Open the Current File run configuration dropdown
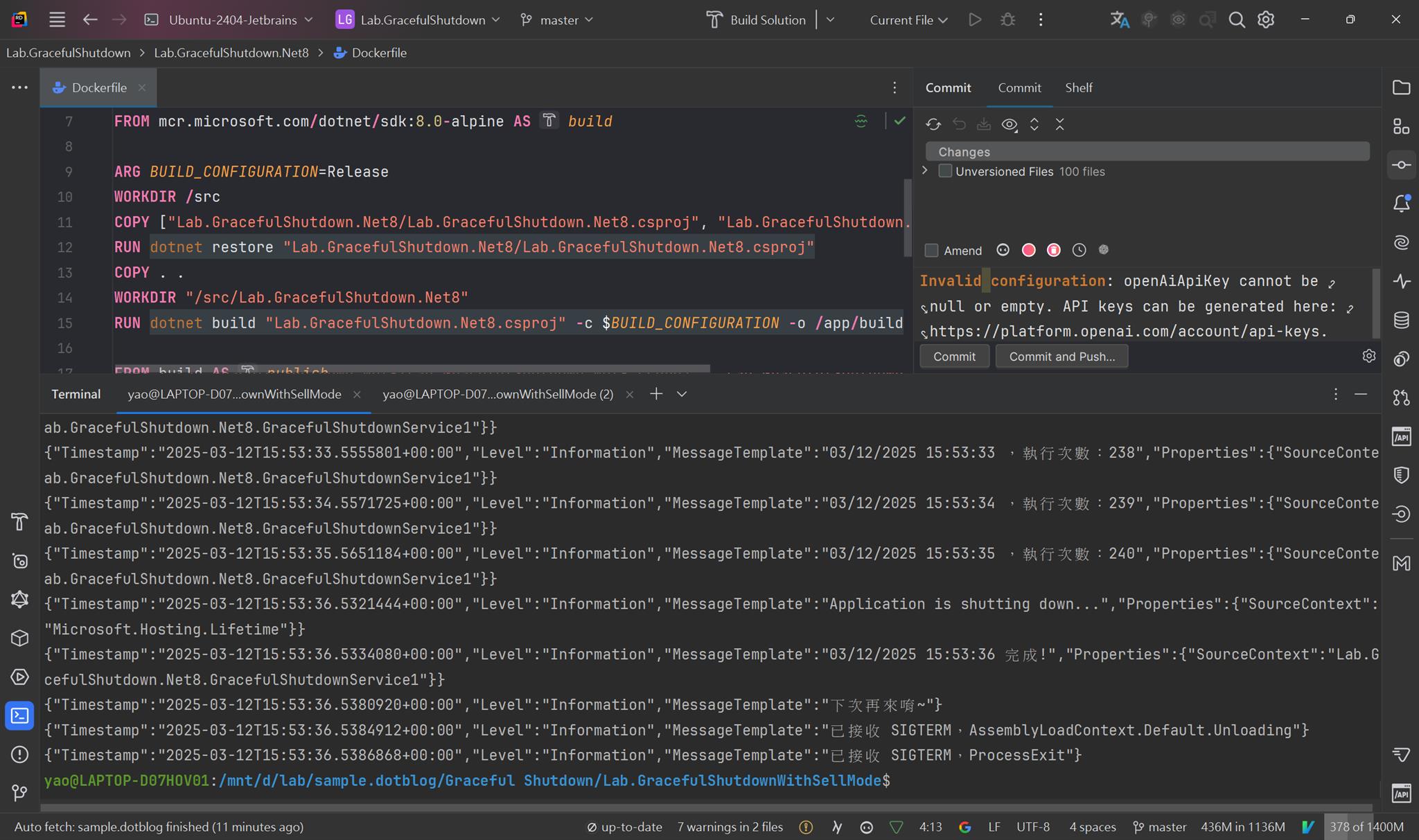1419x840 pixels. 908,19
